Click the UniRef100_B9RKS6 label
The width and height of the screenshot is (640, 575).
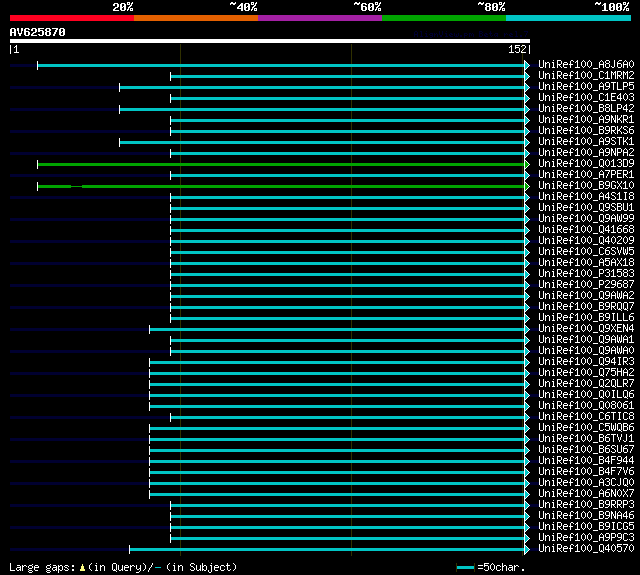[586, 131]
